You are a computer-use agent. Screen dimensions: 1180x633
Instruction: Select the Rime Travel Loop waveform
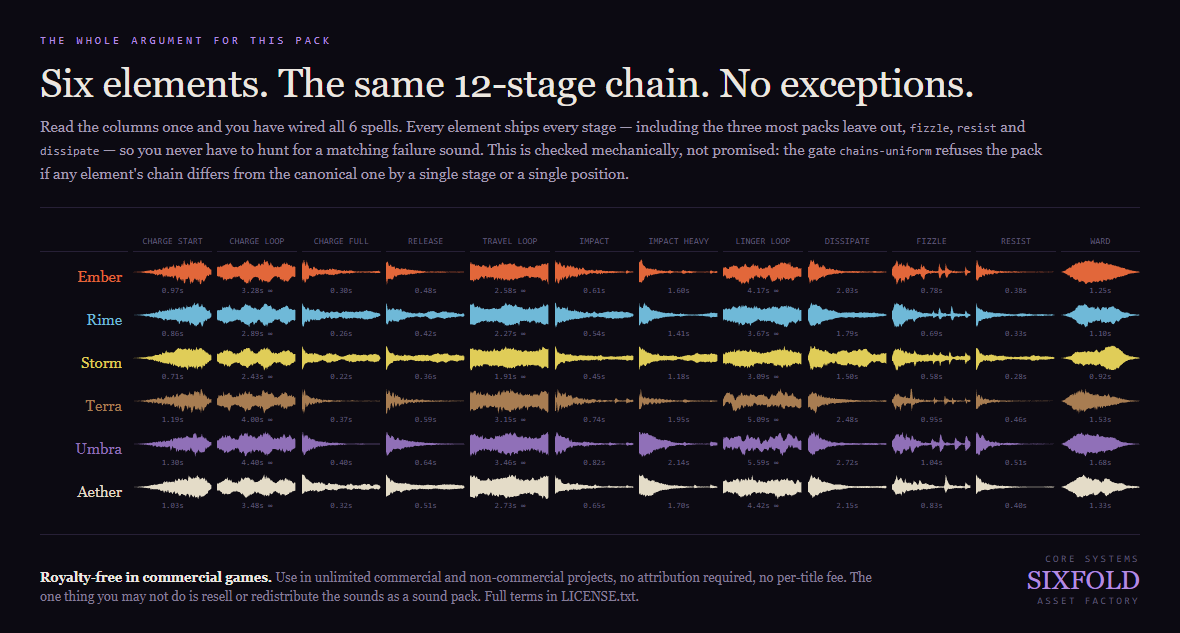[x=509, y=315]
